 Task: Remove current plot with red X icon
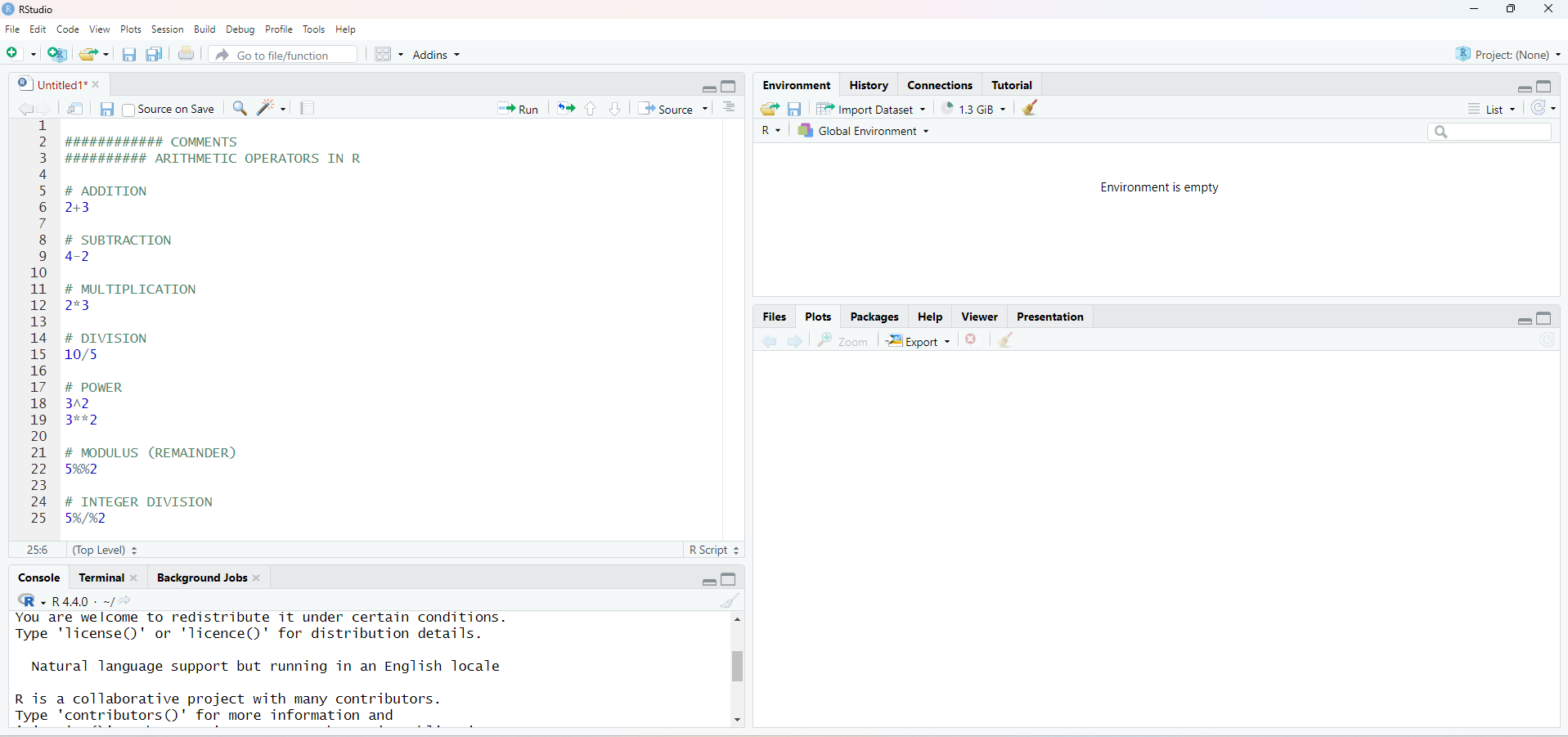(971, 340)
